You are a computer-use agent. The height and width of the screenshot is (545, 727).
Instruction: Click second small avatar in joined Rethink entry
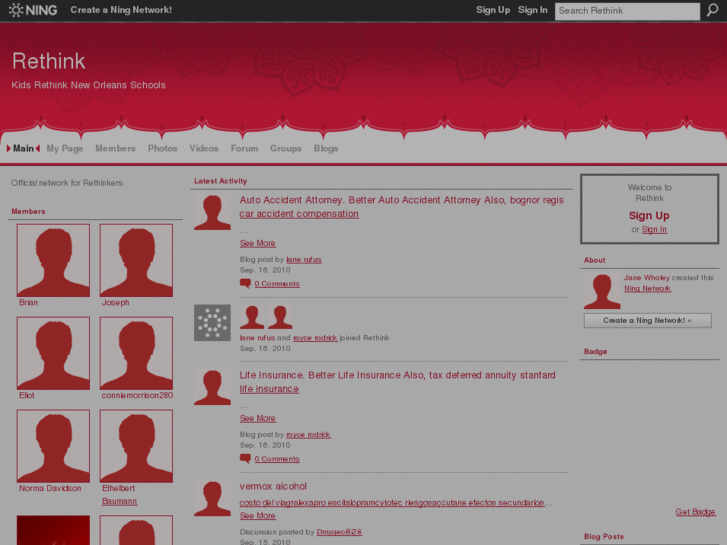[x=280, y=317]
